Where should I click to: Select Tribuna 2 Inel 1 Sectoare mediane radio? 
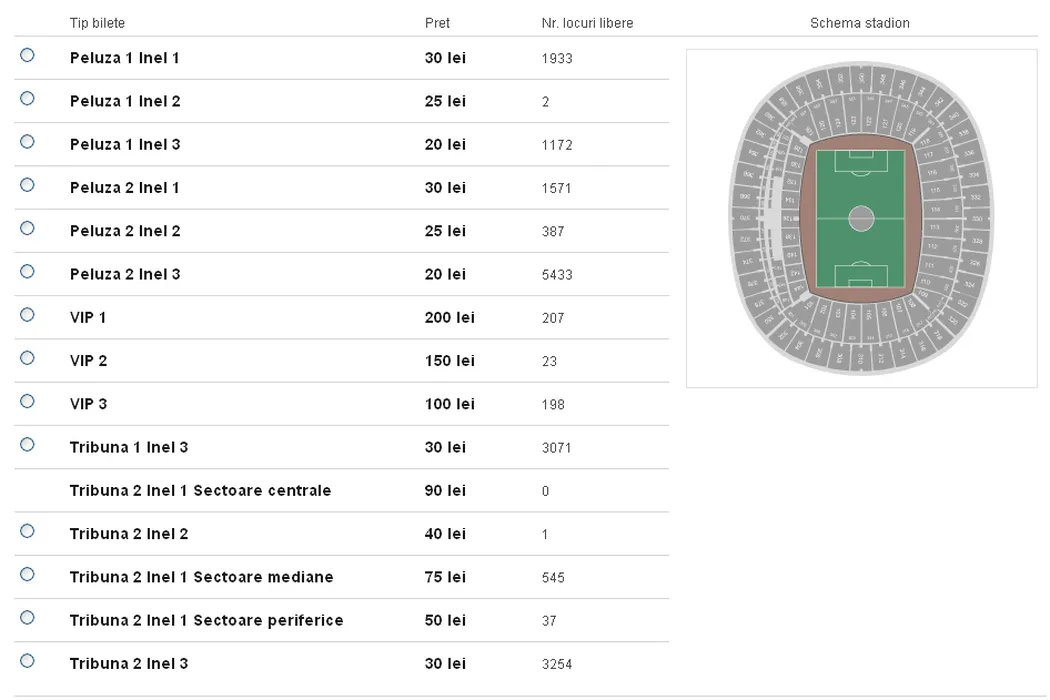tap(27, 574)
